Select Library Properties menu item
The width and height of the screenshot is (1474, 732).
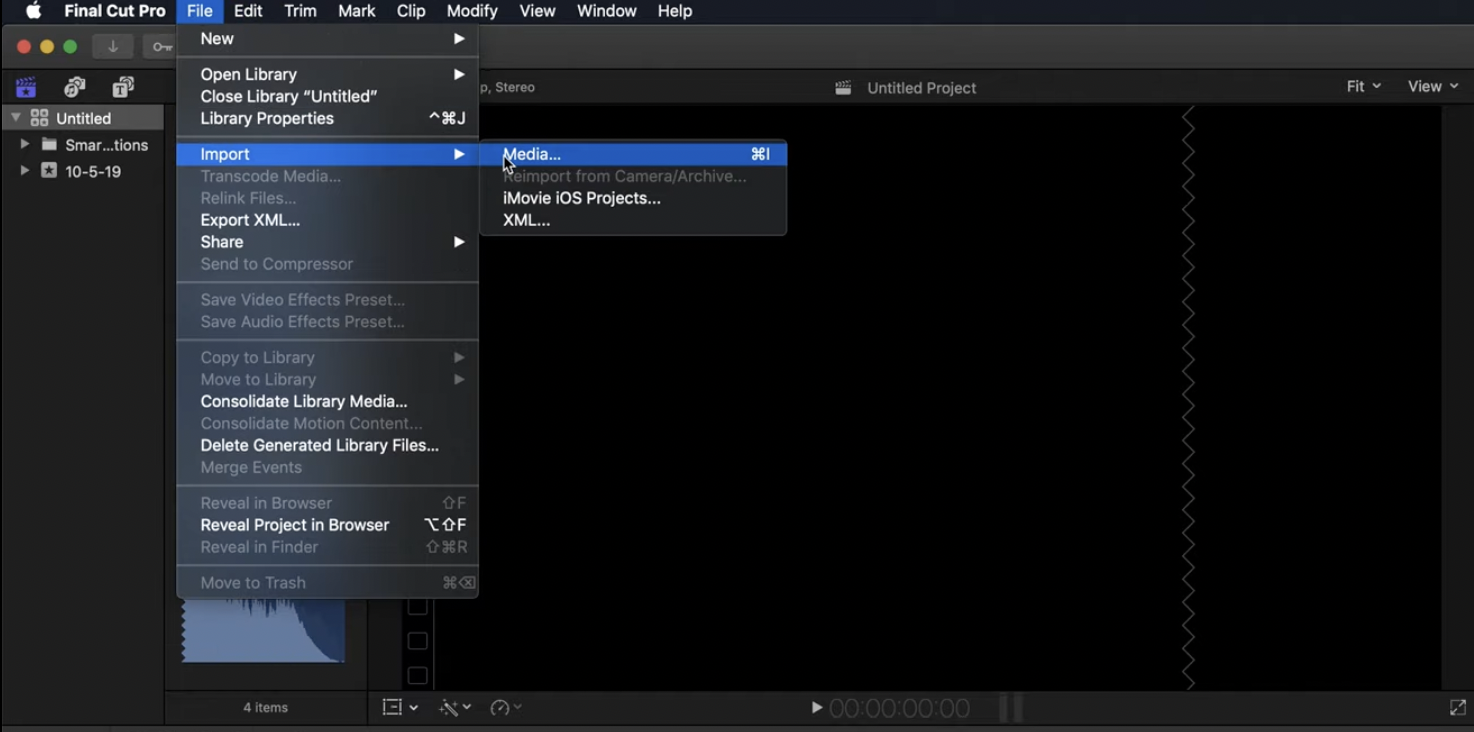click(327, 119)
